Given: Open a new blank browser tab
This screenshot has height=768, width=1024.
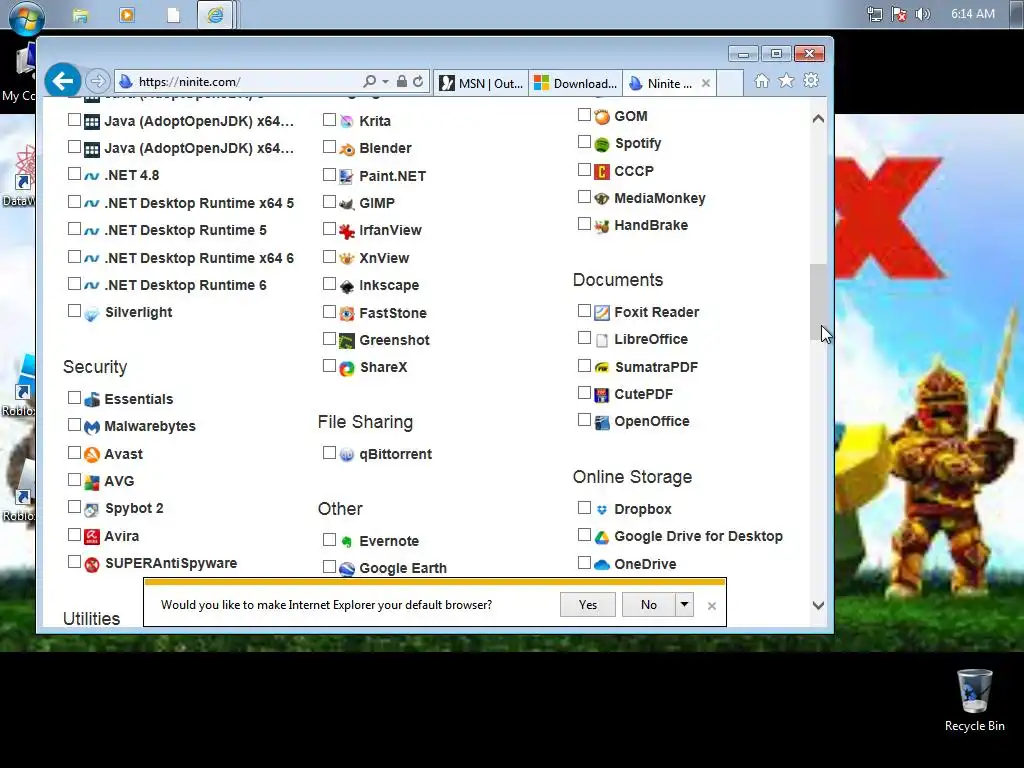Looking at the screenshot, I should click(730, 84).
